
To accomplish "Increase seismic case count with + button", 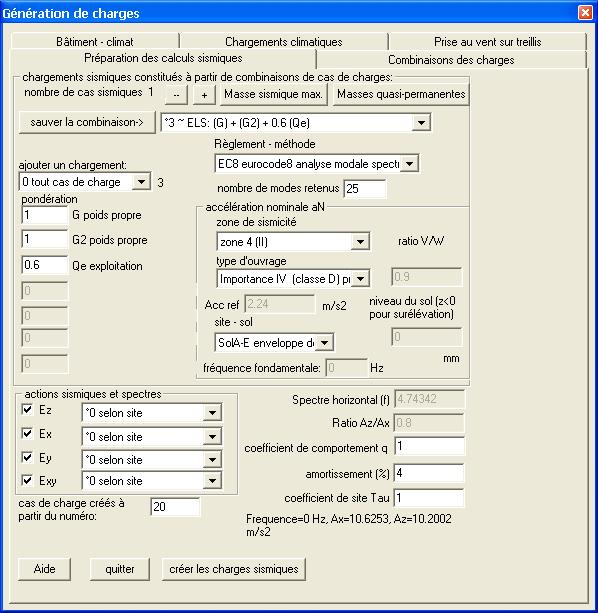I will (204, 95).
